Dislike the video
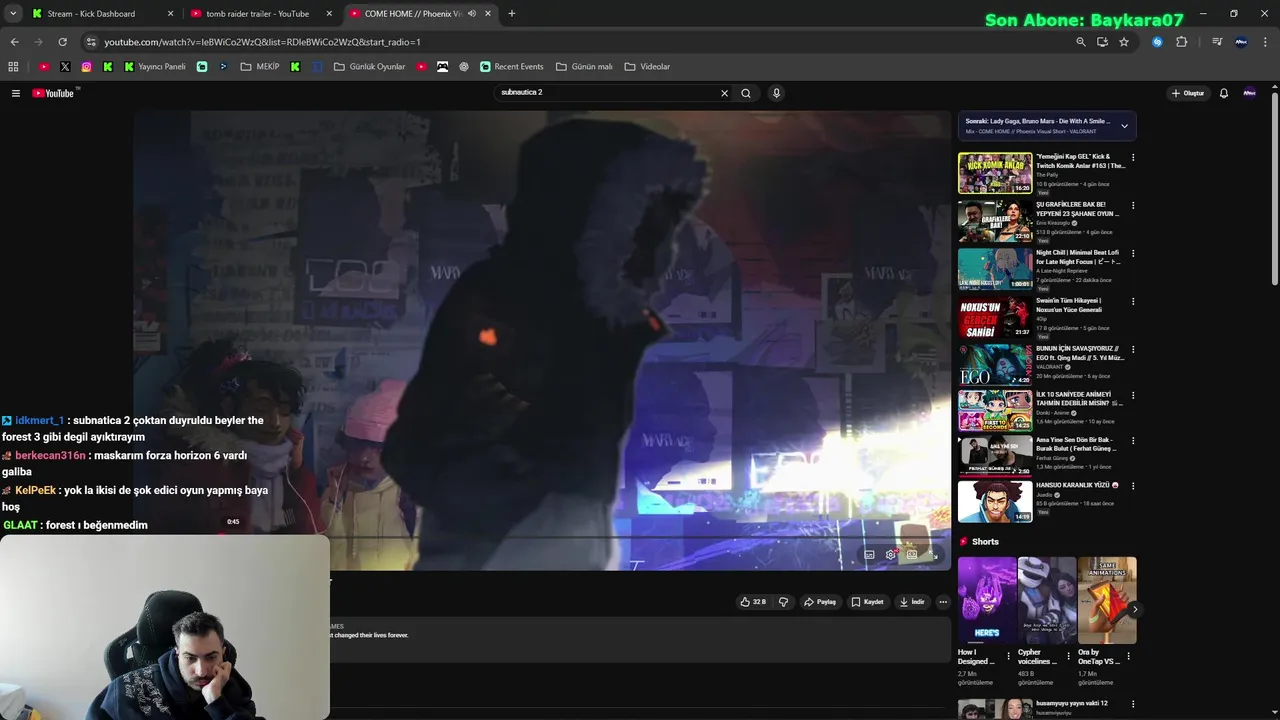Screen dimensions: 1280x720 pyautogui.click(x=783, y=602)
